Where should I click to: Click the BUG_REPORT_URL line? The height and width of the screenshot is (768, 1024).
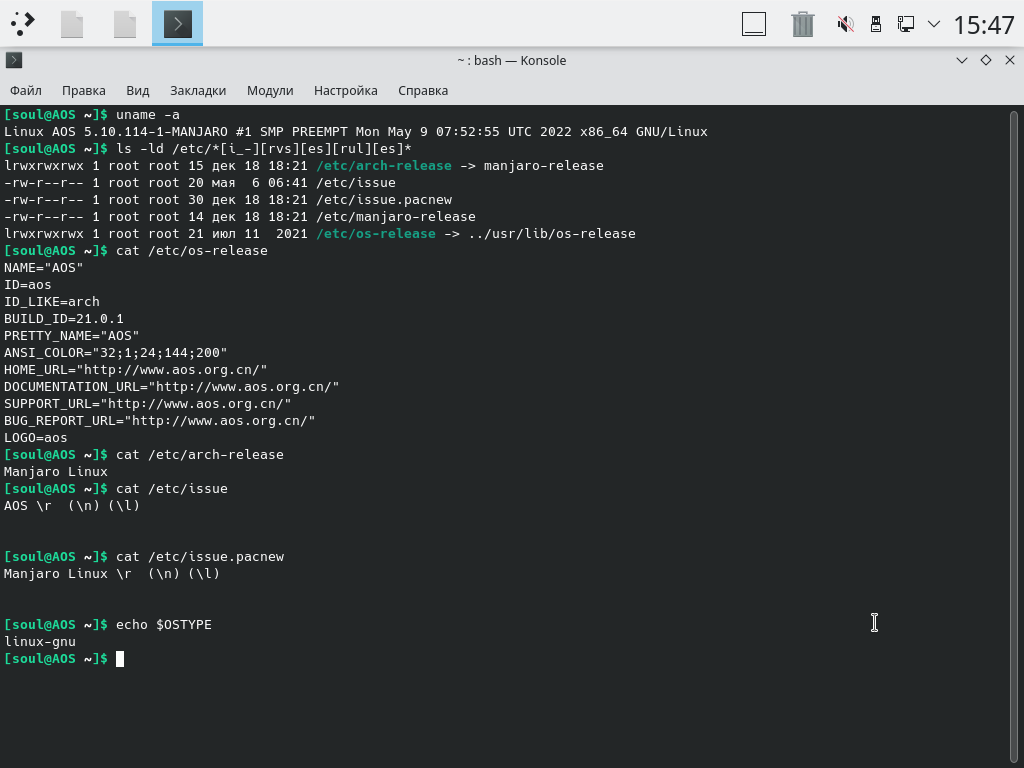160,421
